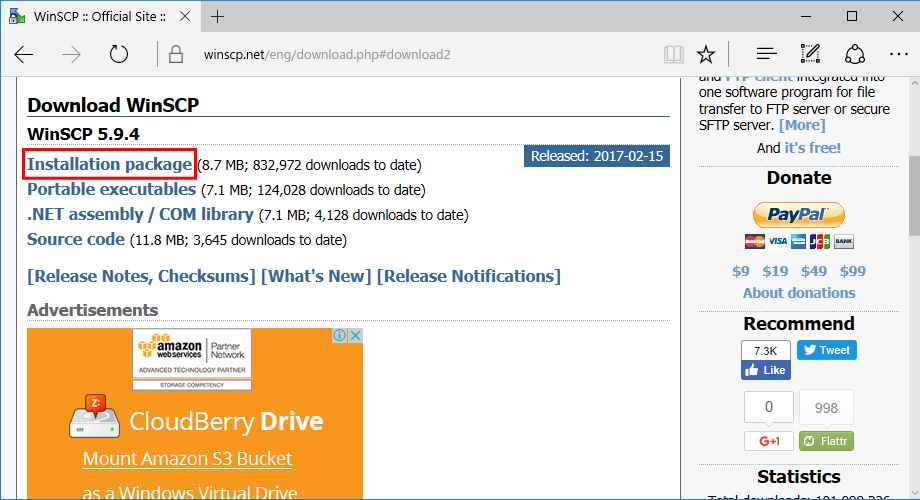This screenshot has width=920, height=500.
Task: Open the Share icon in toolbar
Action: 854,54
